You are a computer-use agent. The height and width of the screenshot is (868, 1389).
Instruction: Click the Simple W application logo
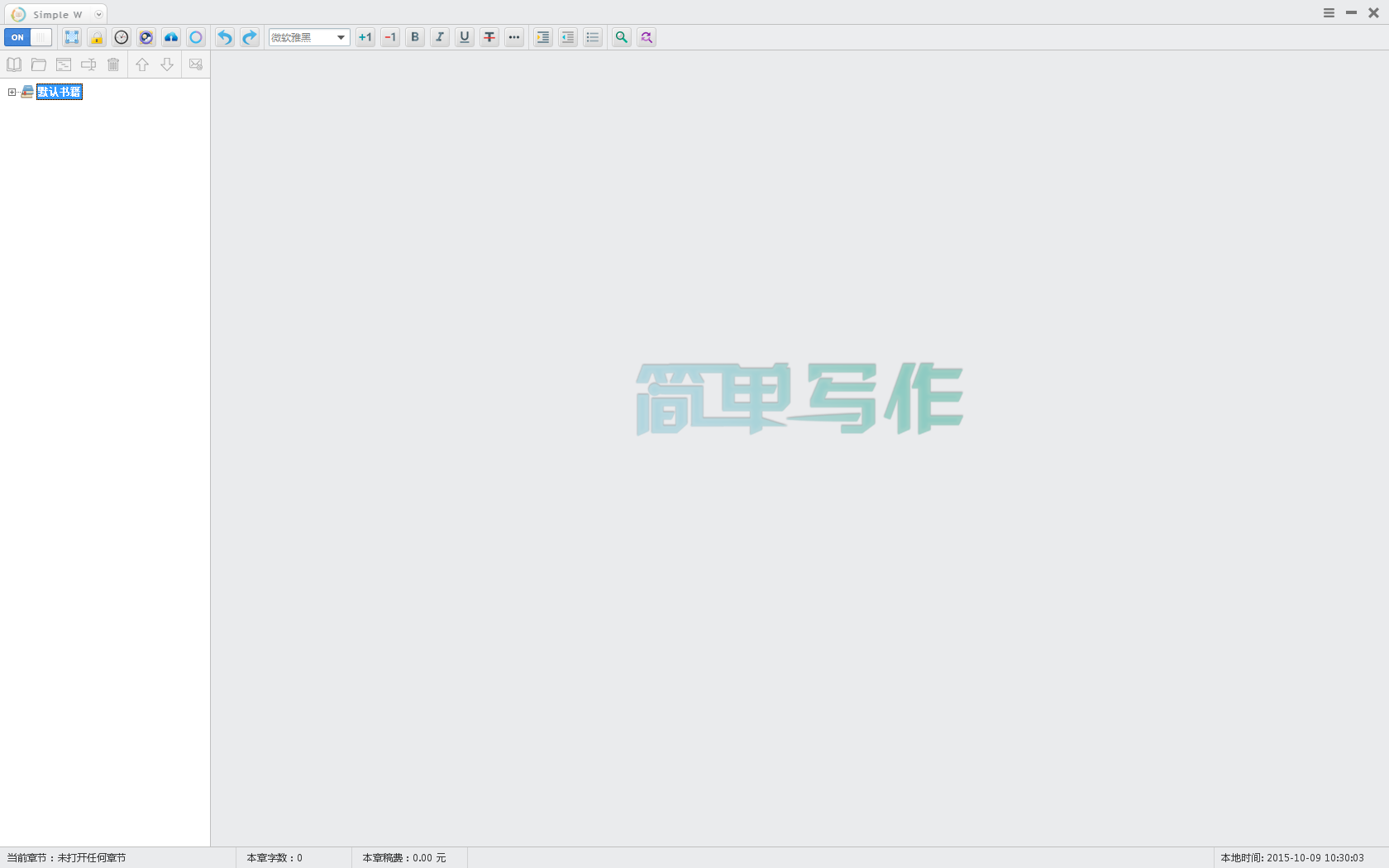(18, 14)
